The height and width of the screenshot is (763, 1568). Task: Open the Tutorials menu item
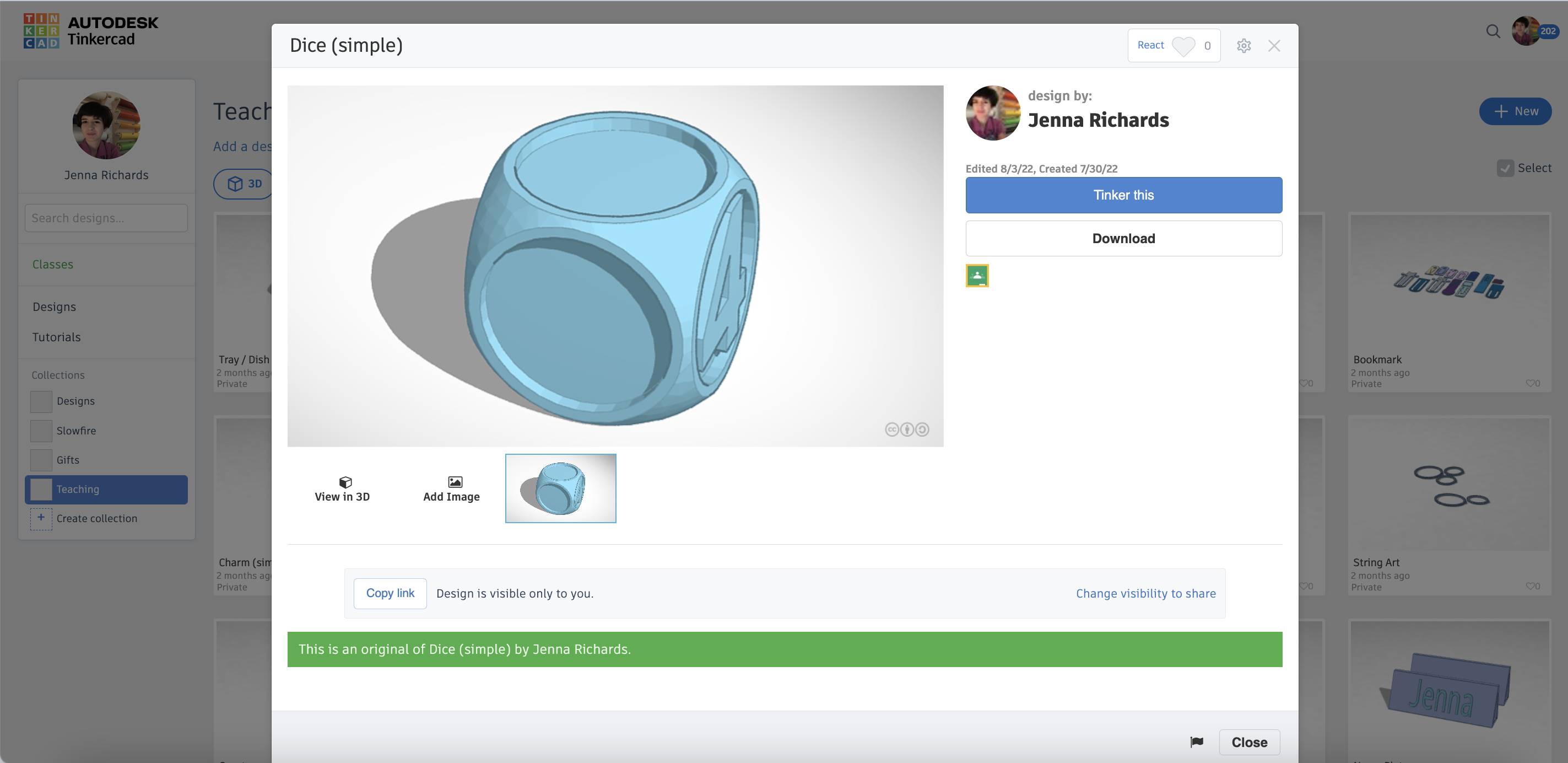(x=56, y=337)
